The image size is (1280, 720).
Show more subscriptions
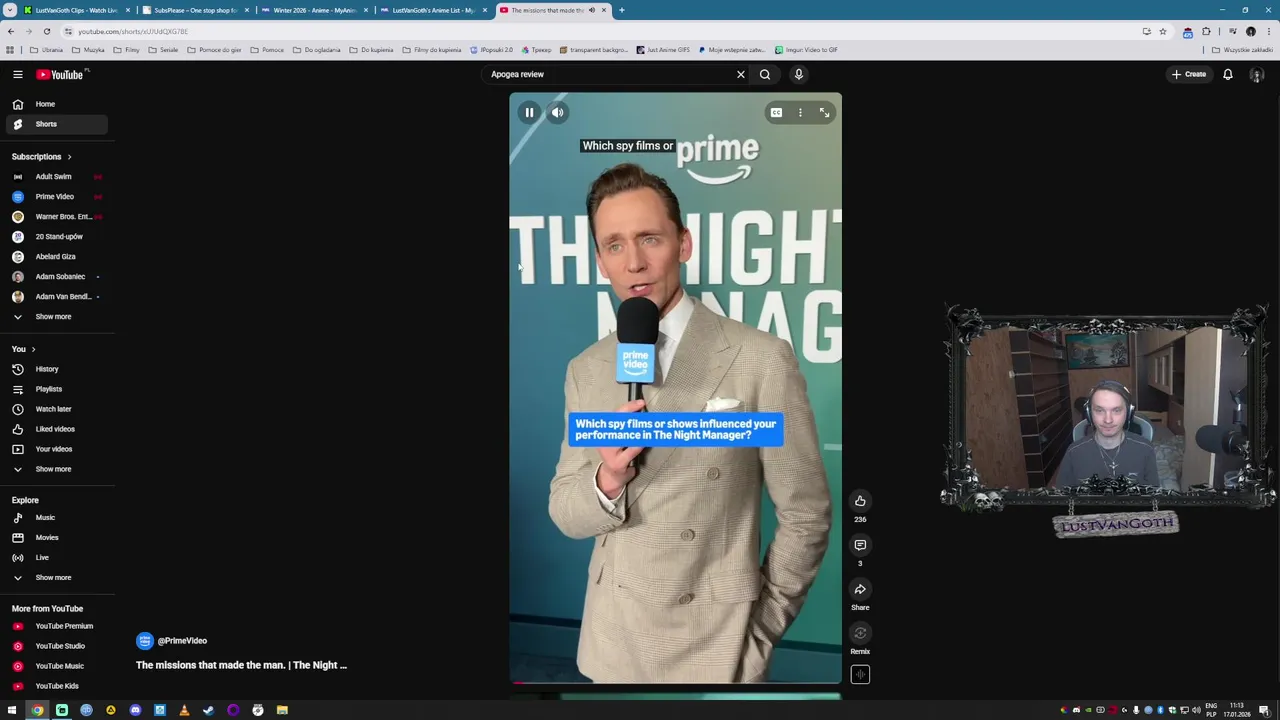click(x=57, y=316)
